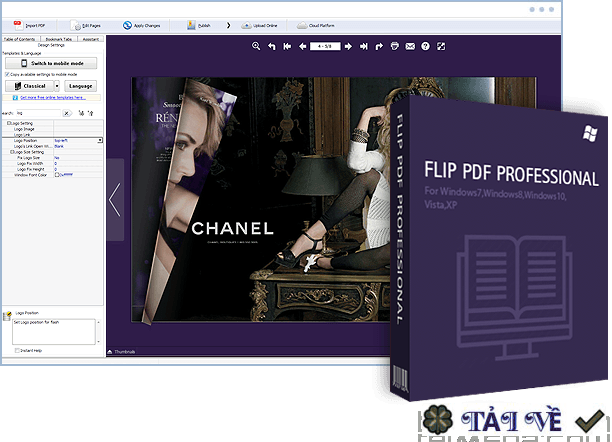The height and width of the screenshot is (442, 612).
Task: Toggle Copy available settings to mobile mode
Action: (7, 74)
